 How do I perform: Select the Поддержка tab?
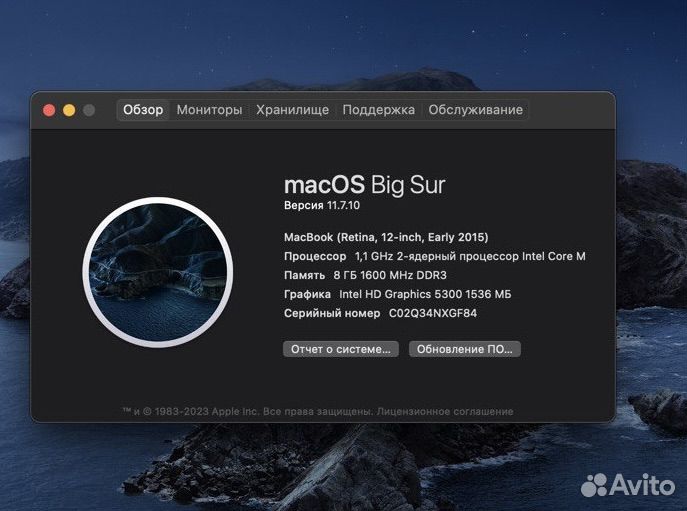(379, 110)
